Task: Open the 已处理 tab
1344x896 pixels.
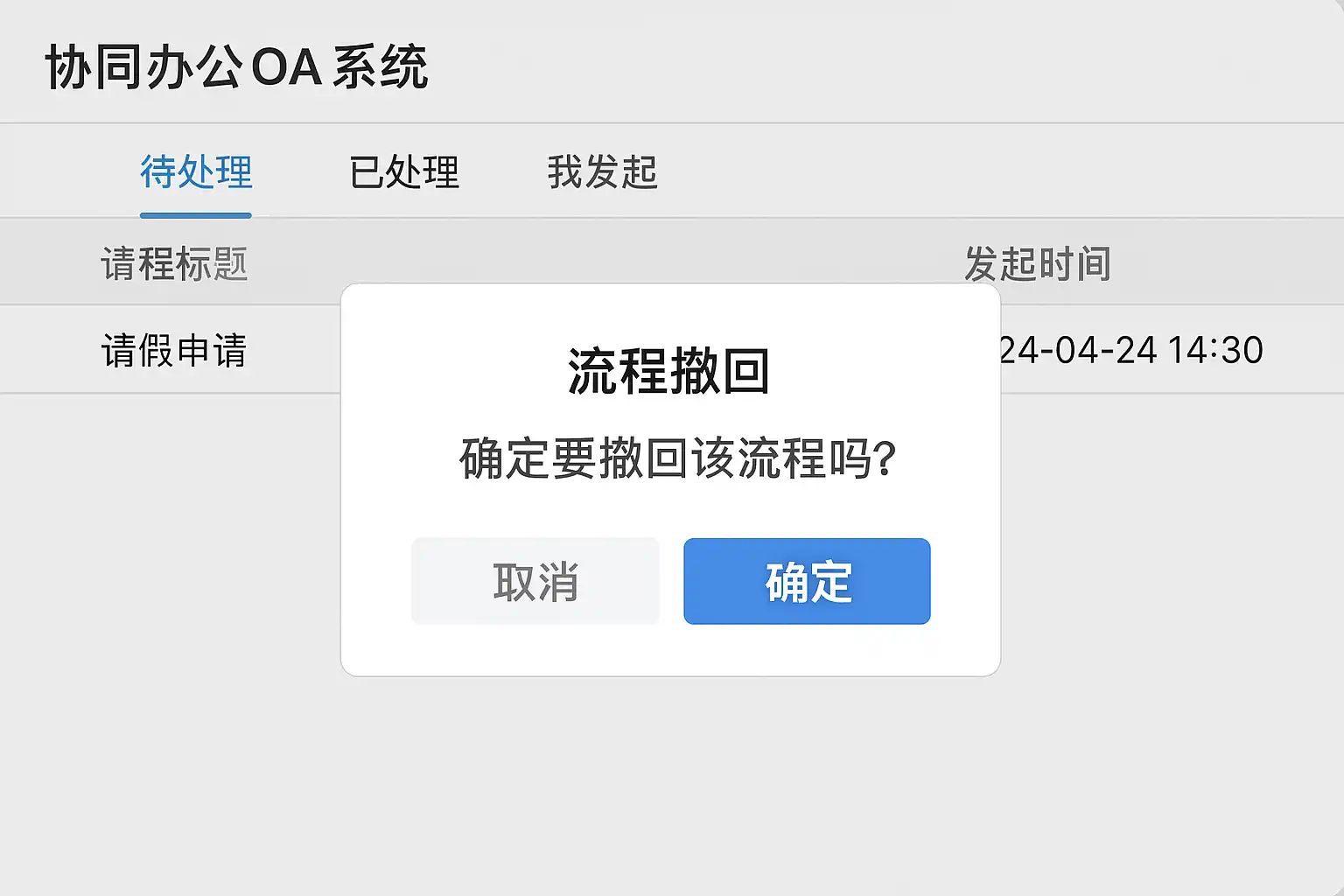Action: pos(404,171)
